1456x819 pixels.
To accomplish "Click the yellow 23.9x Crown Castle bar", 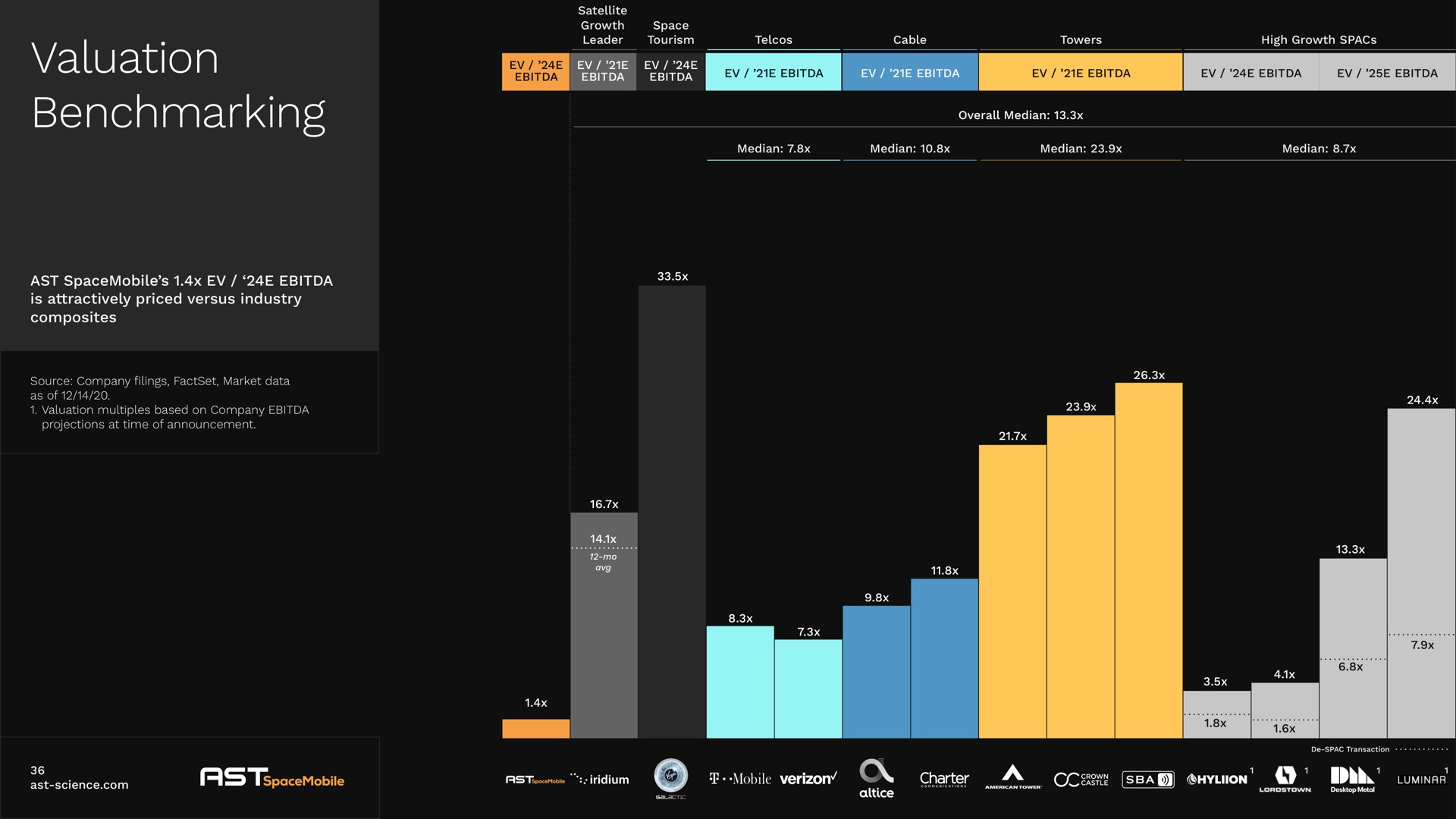I will 1081,577.
